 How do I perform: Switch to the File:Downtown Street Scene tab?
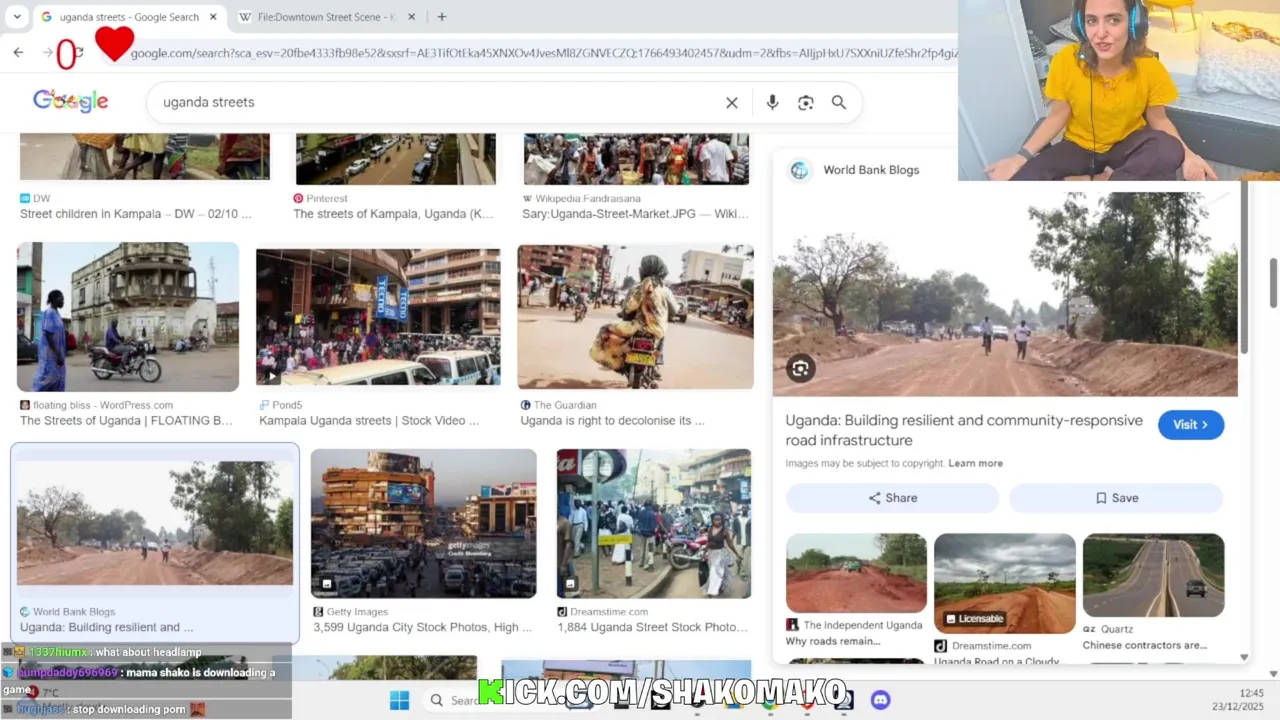pos(326,17)
